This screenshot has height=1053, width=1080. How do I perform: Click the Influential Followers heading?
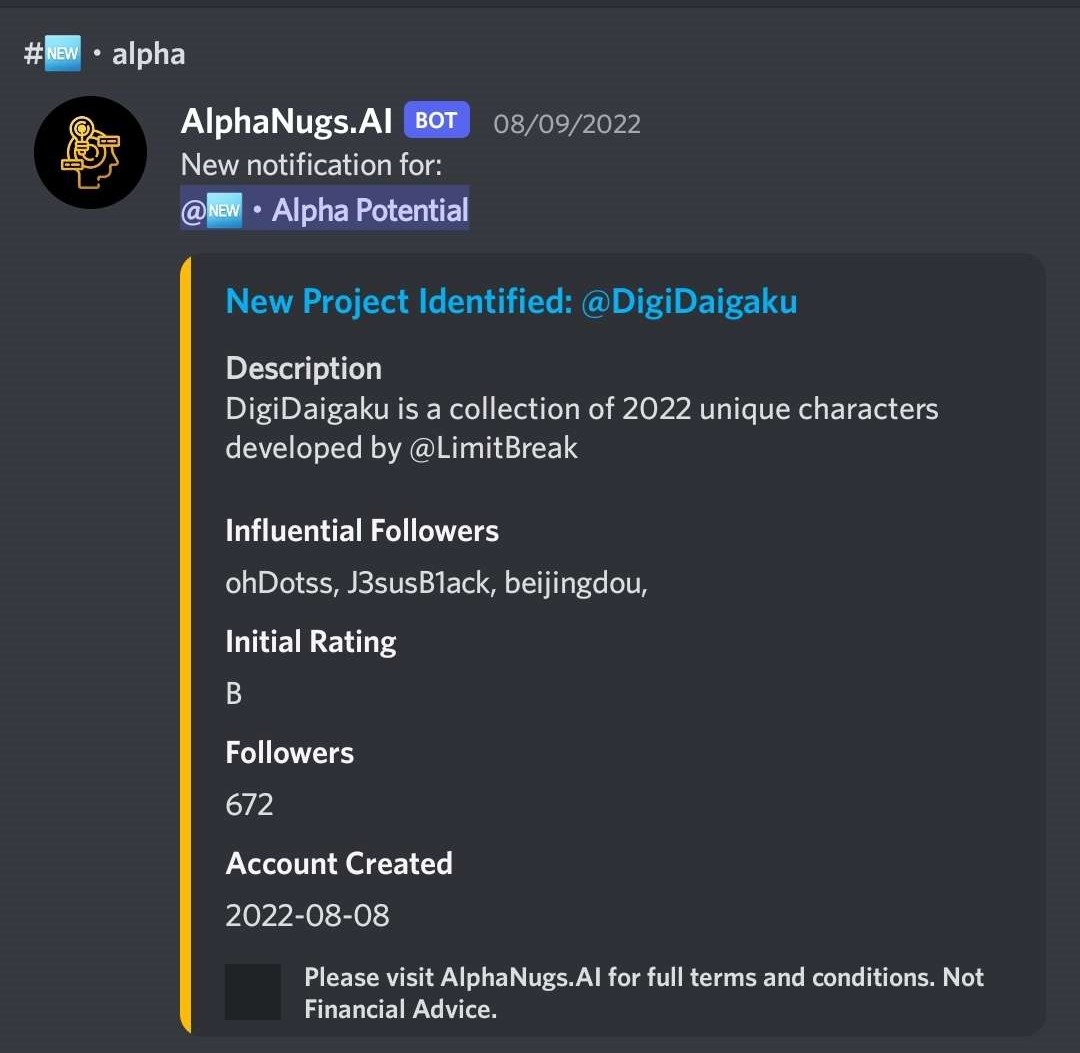[x=362, y=530]
